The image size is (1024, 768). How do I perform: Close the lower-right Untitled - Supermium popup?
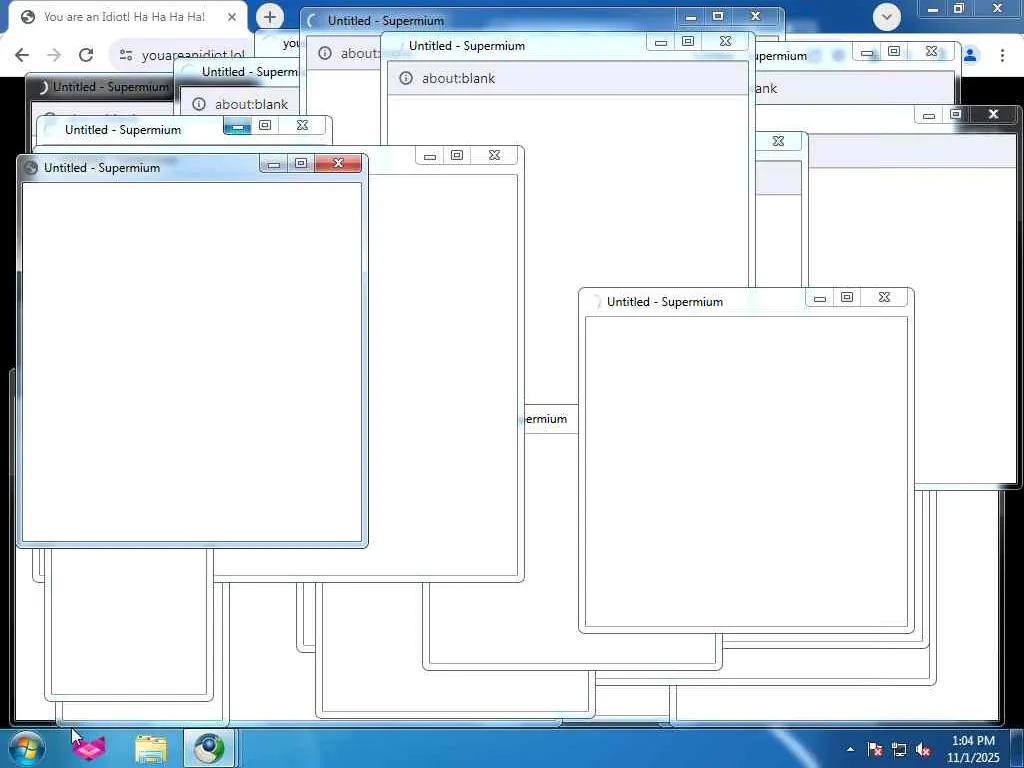(884, 297)
